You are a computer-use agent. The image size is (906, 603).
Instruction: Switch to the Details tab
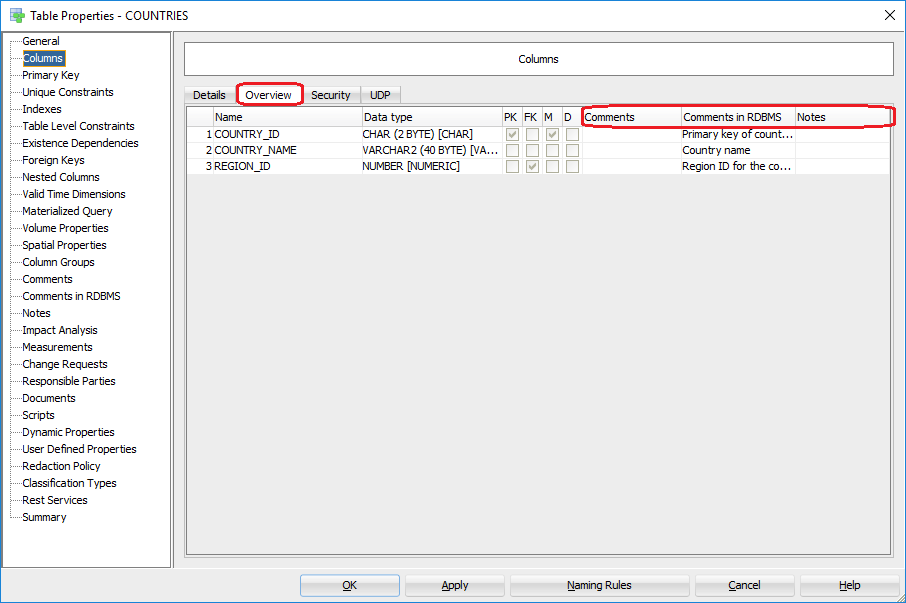pos(209,95)
